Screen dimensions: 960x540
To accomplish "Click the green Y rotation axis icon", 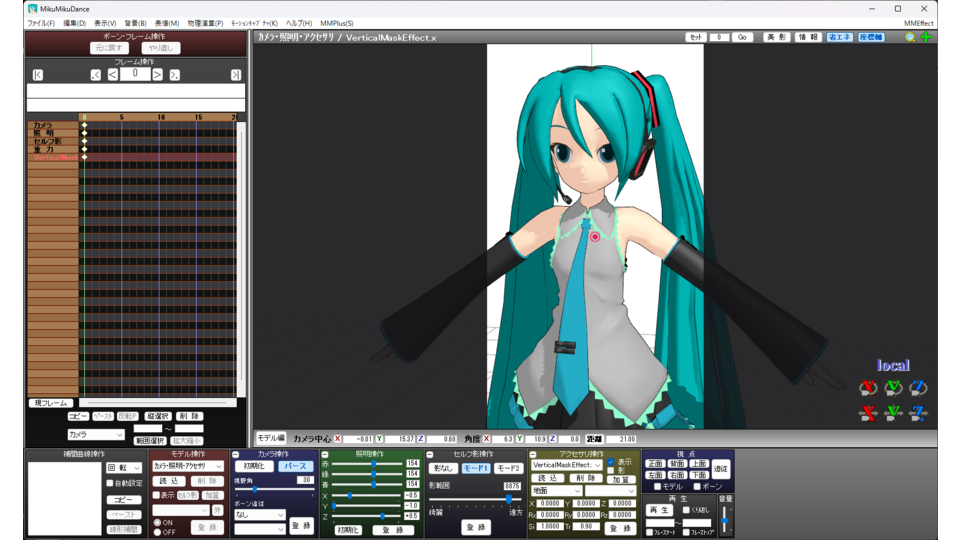I will [893, 388].
